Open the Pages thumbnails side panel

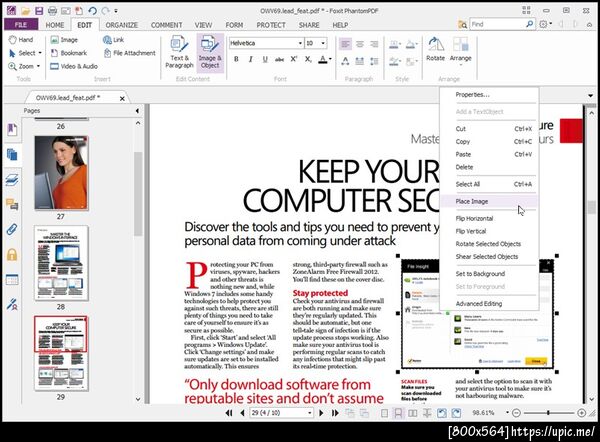pos(12,155)
